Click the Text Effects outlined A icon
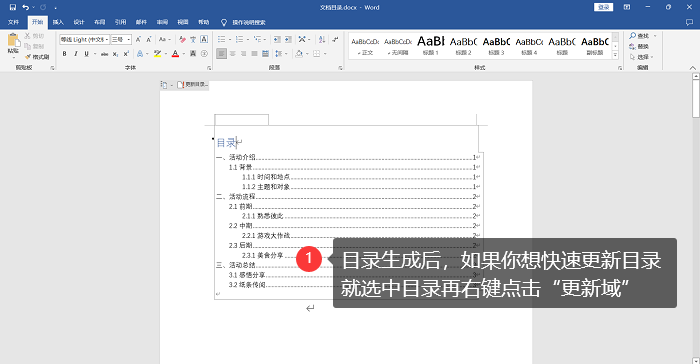 pos(140,54)
